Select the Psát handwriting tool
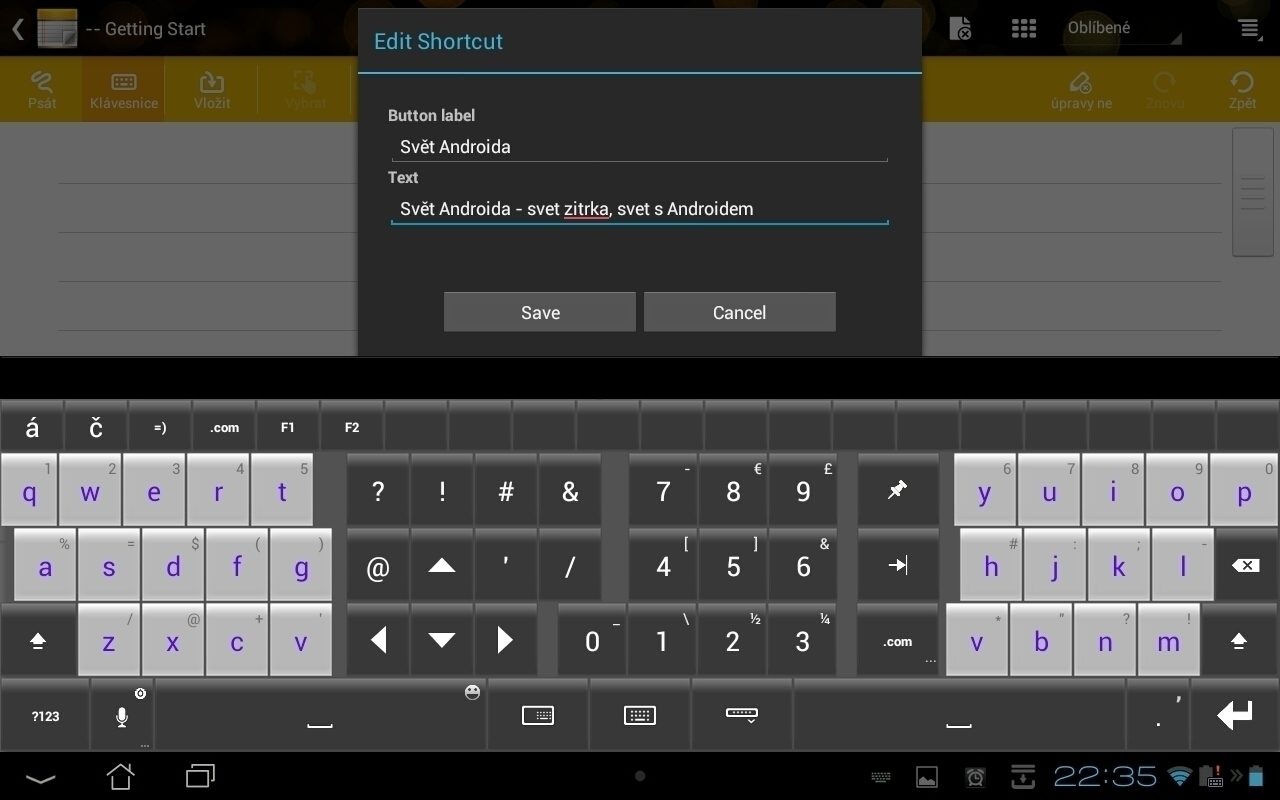Image resolution: width=1280 pixels, height=800 pixels. [x=41, y=89]
